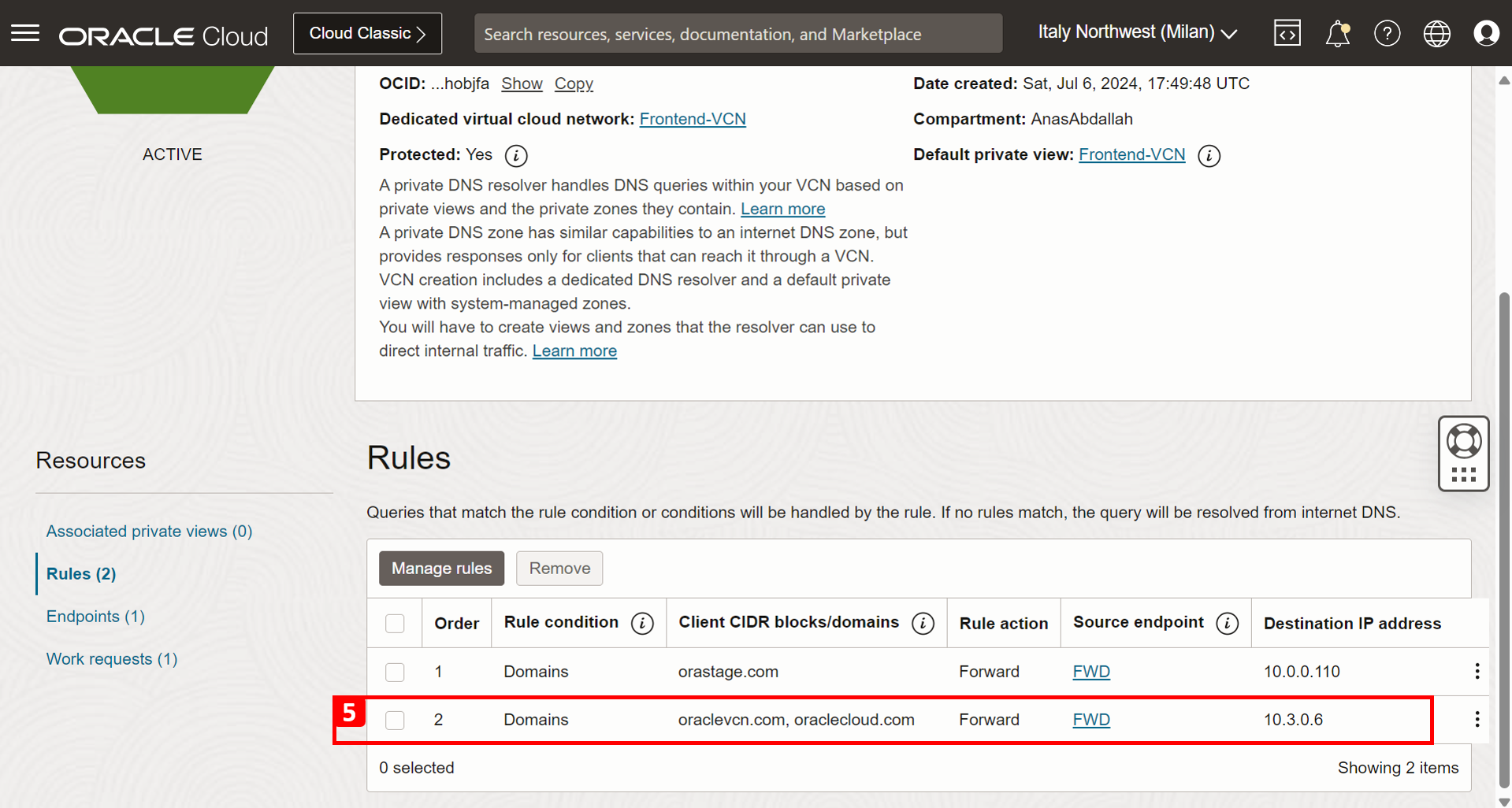View notifications bell icon
1512x808 pixels.
click(1338, 33)
